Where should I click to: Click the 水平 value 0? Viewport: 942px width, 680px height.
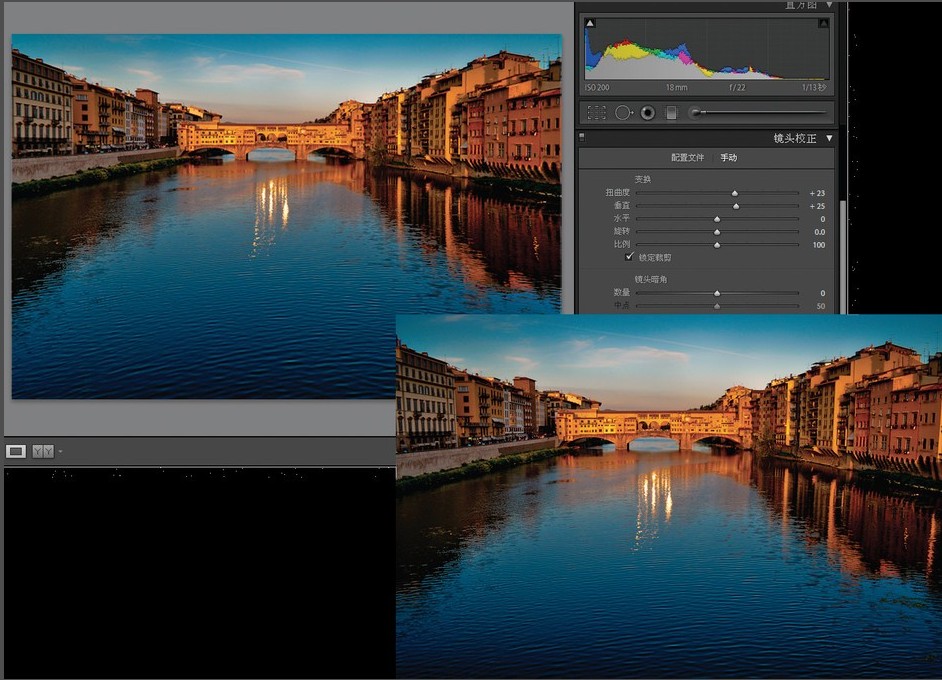(822, 219)
